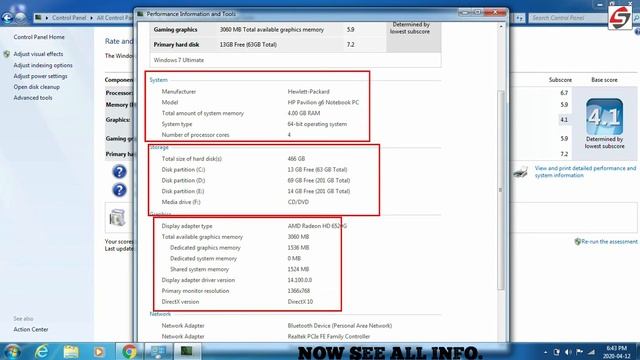This screenshot has height=360, width=640.
Task: Open the Start menu orb
Action: point(13,351)
